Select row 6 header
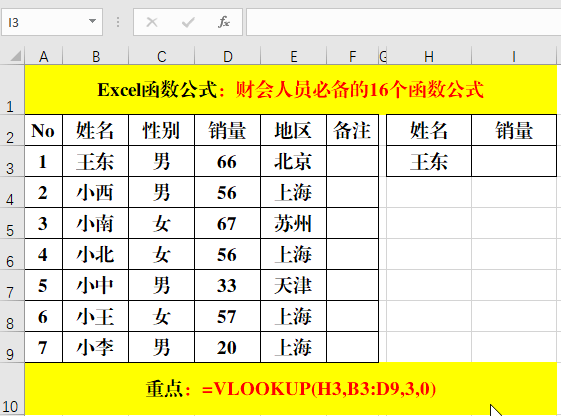This screenshot has height=416, width=561. point(12,254)
